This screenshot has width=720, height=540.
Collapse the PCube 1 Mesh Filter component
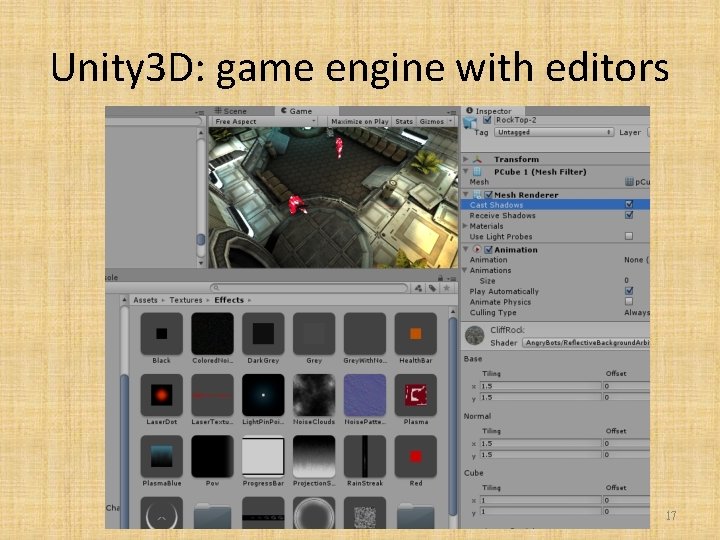[x=466, y=171]
